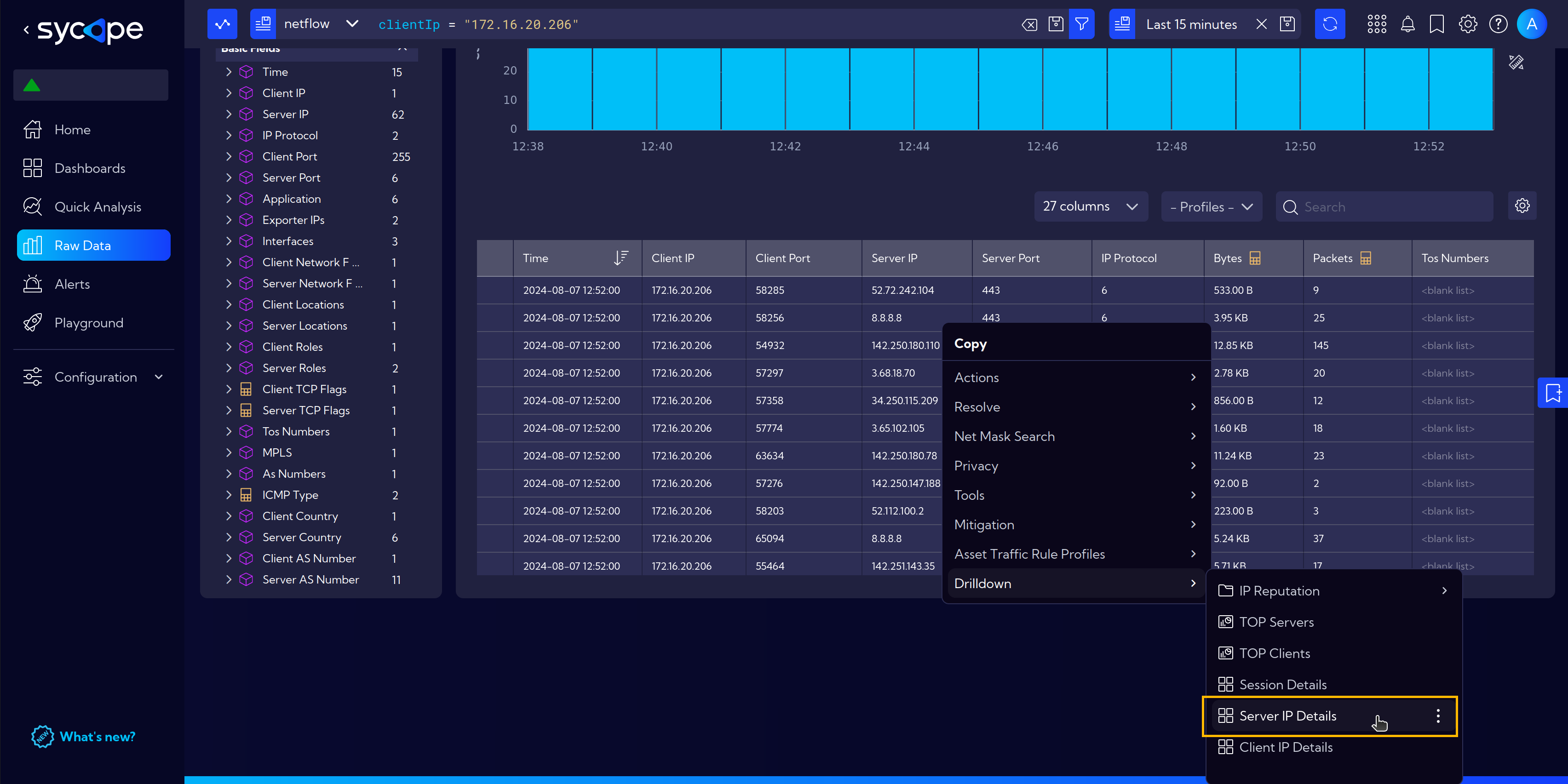Open the 27 columns dropdown
Image resolution: width=1568 pixels, height=784 pixels.
click(x=1091, y=206)
